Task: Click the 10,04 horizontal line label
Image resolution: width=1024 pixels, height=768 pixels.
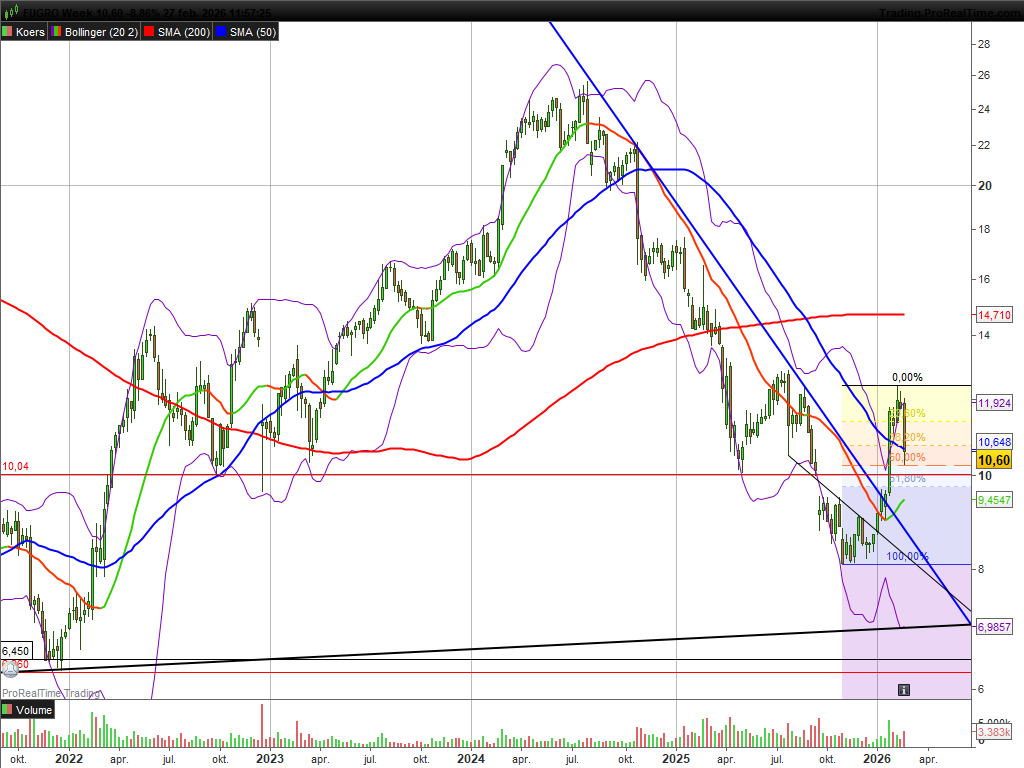Action: 16,466
